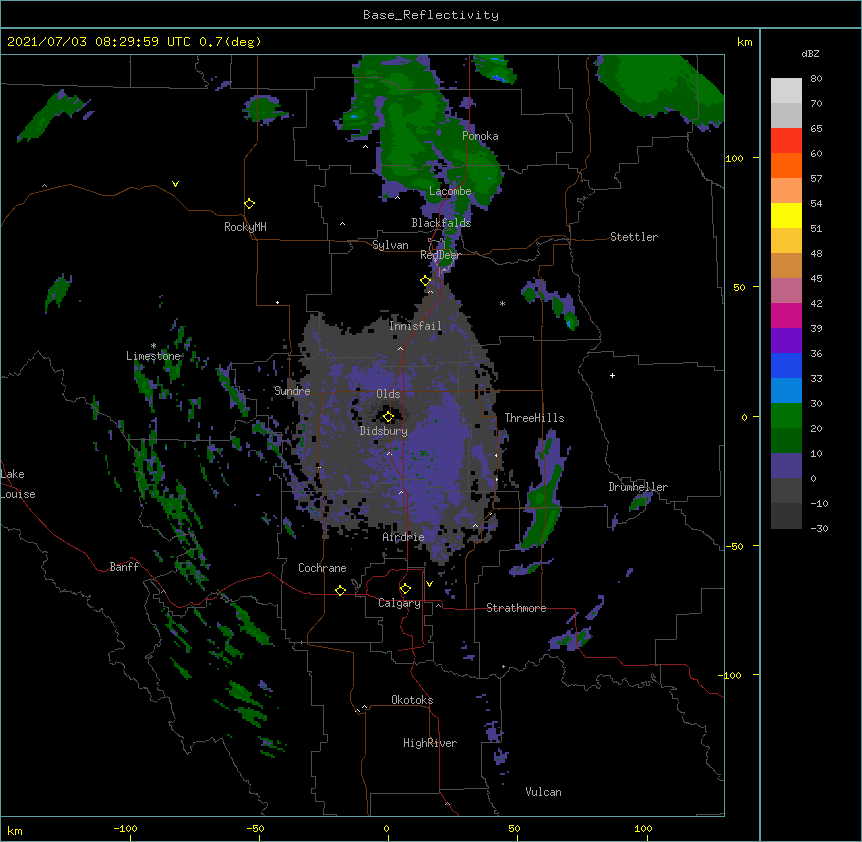
Task: Click the white plus marker west of Drumheller
Action: (x=612, y=375)
